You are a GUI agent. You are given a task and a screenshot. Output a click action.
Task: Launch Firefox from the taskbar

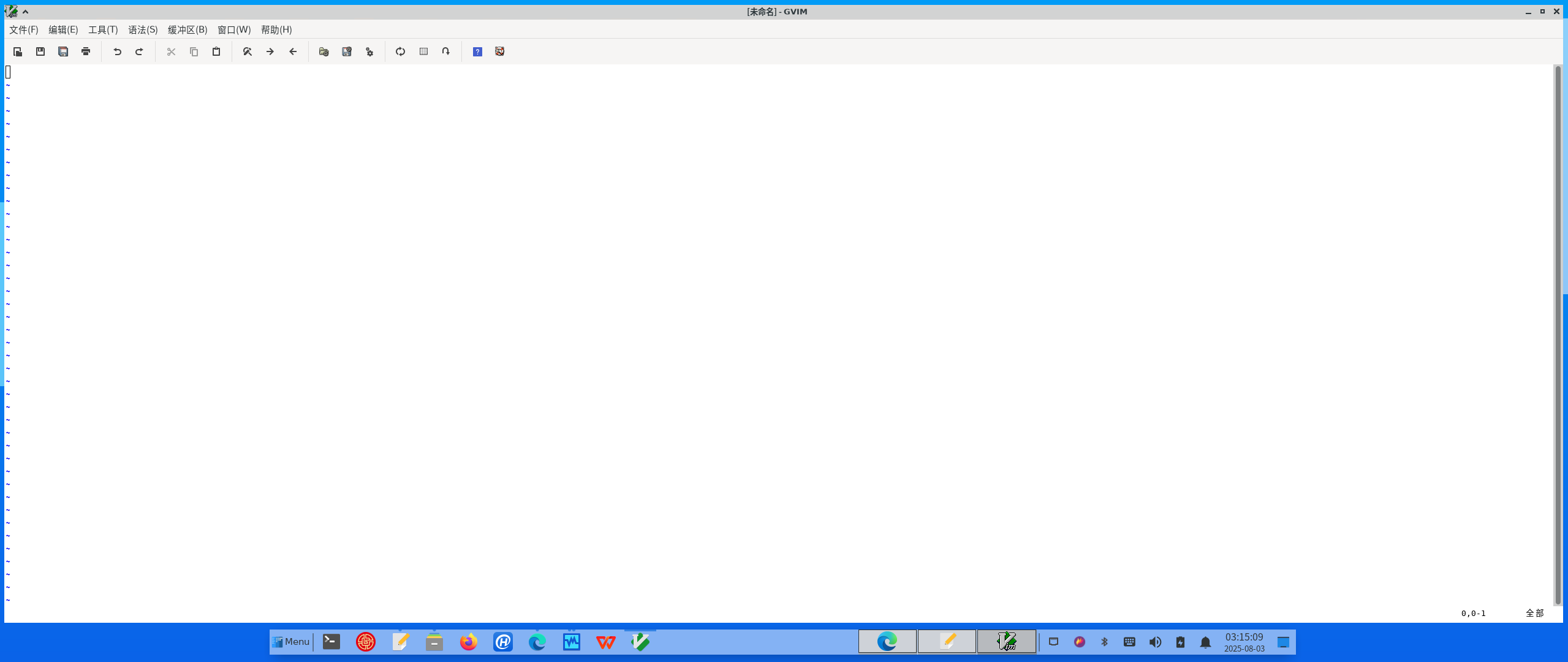click(x=469, y=642)
